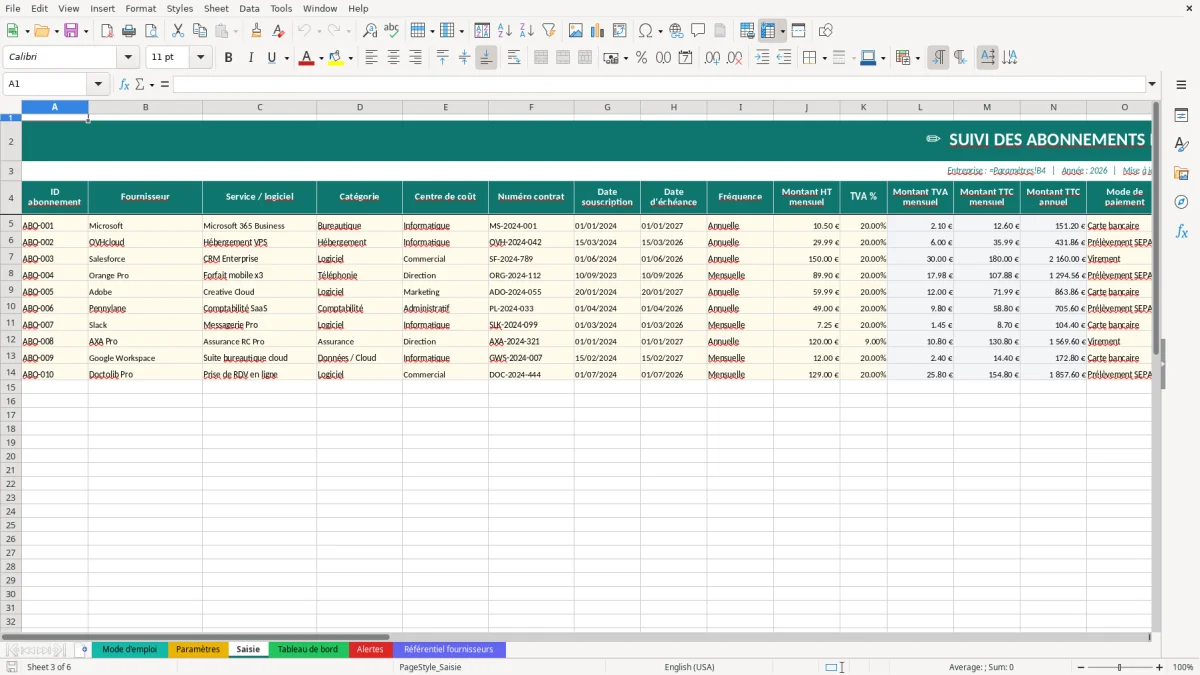Open sidebar Gallery icon
The width and height of the screenshot is (1200, 675).
pos(1181,174)
